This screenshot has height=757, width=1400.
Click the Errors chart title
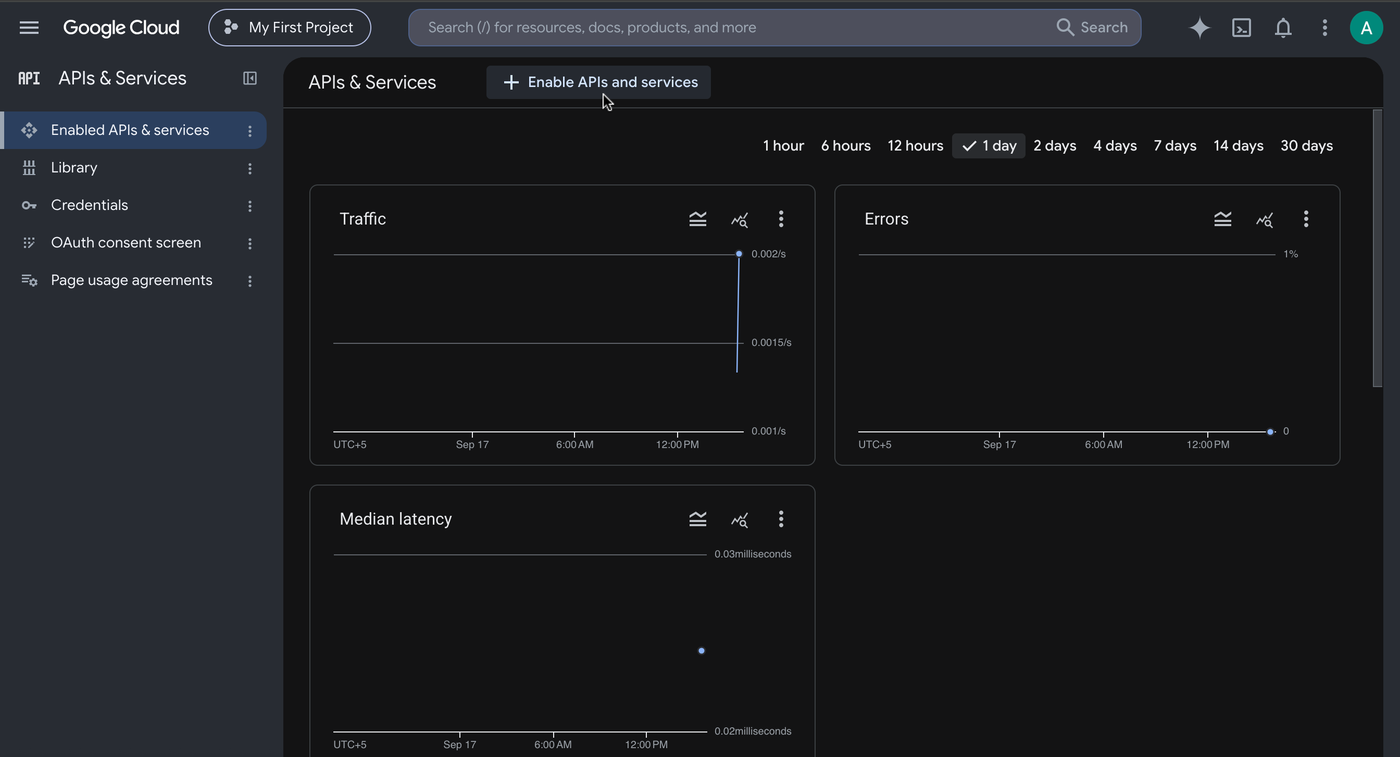coord(886,219)
